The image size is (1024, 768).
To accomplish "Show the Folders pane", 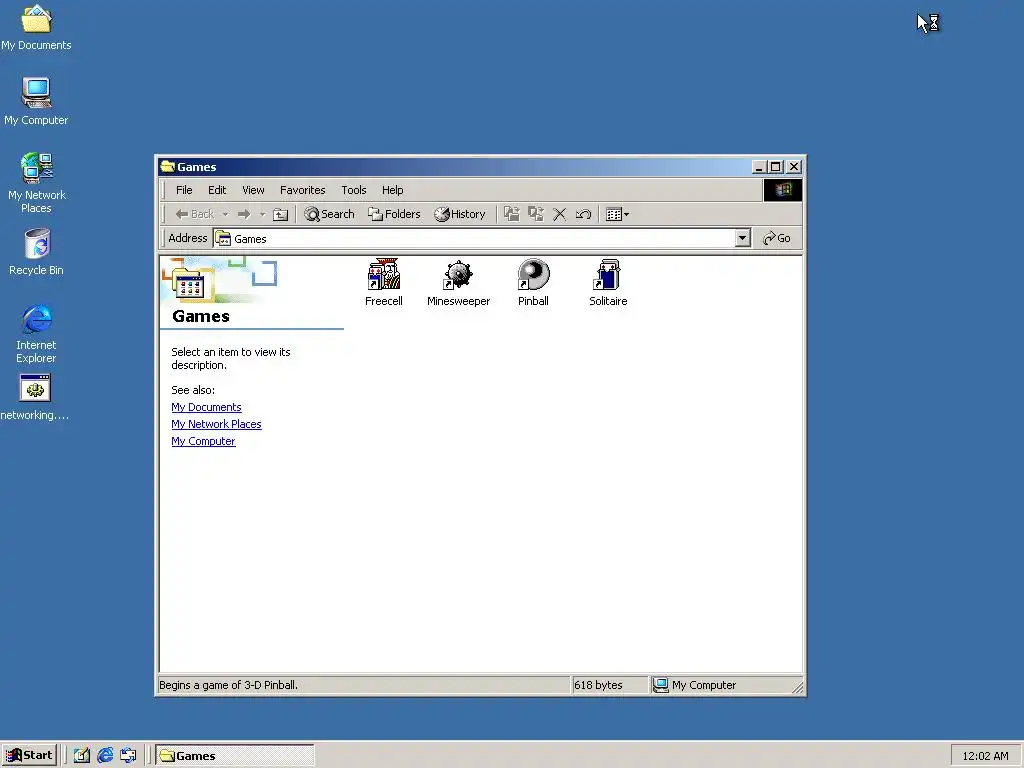I will click(394, 214).
